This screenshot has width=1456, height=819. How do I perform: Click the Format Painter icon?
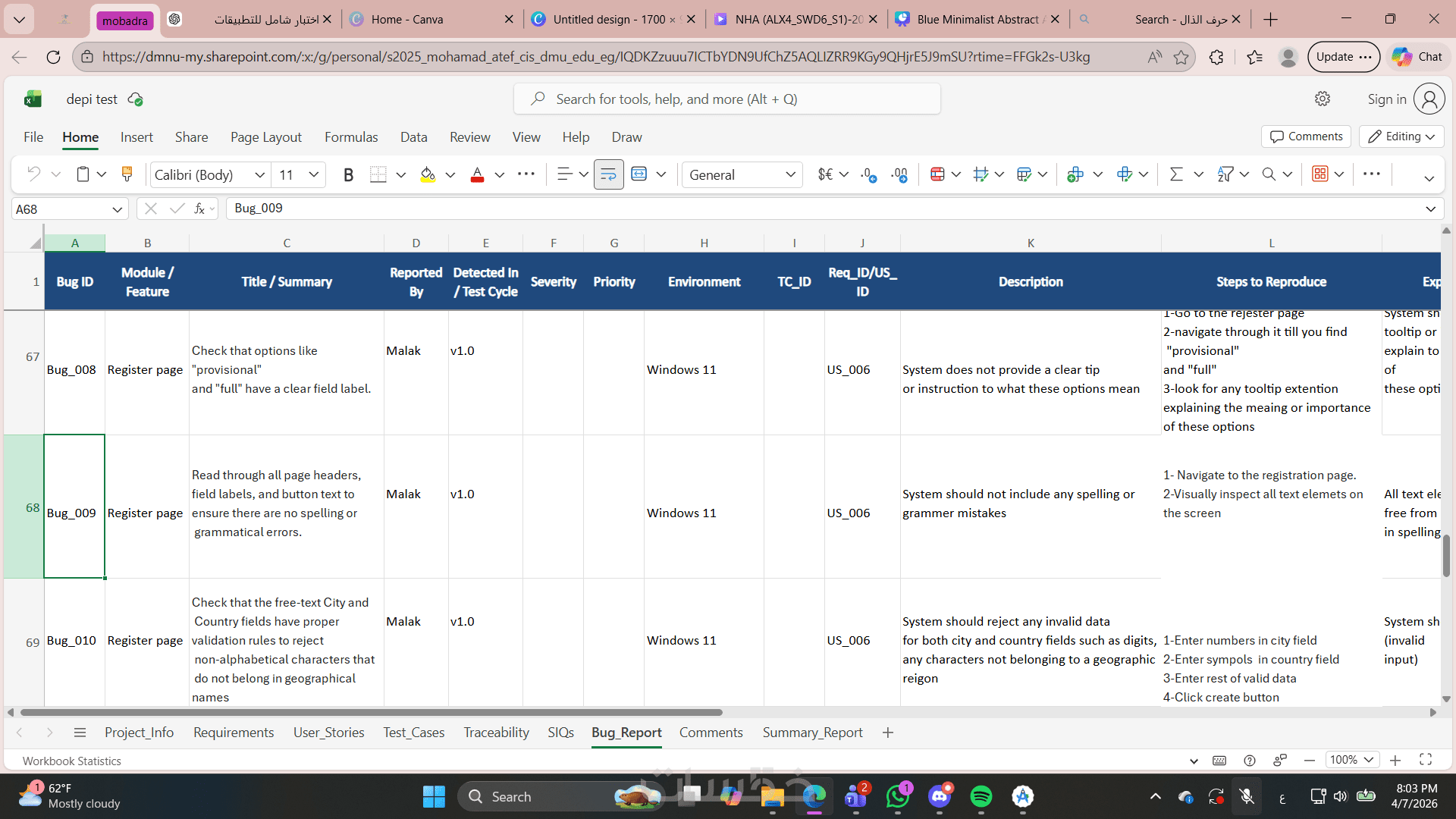point(127,174)
